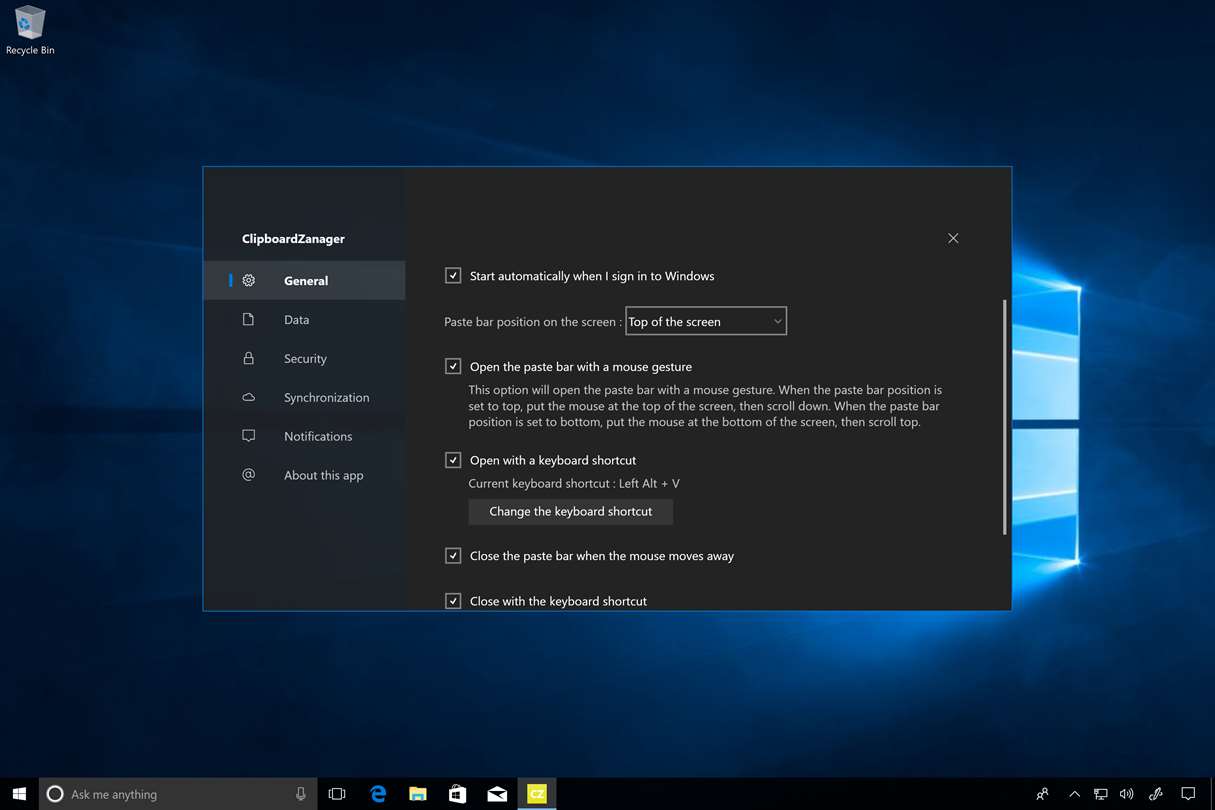Screen dimensions: 1215x810
Task: Open the Synchronization settings section
Action: (x=326, y=398)
